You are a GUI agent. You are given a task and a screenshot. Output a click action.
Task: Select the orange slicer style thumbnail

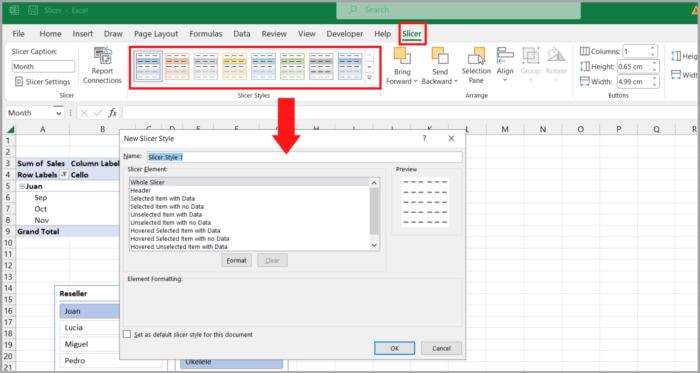pos(177,66)
